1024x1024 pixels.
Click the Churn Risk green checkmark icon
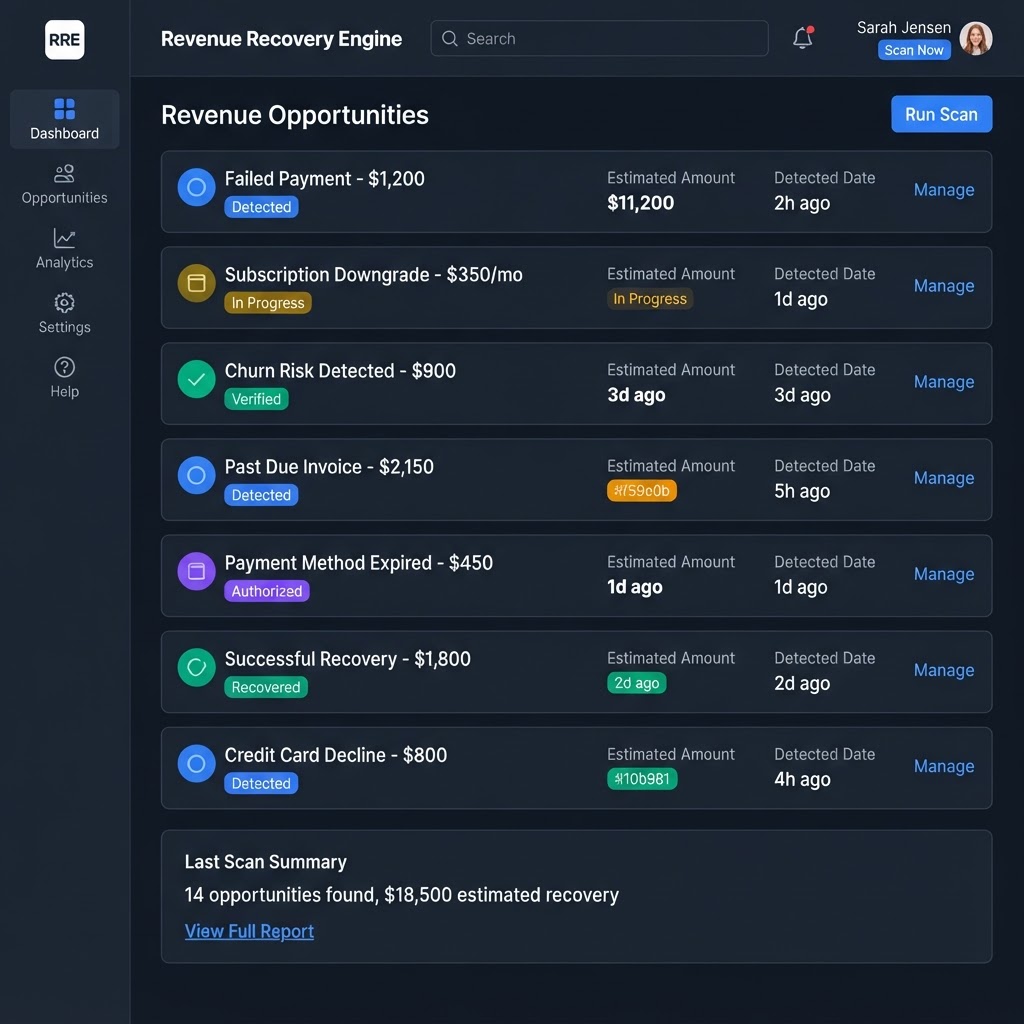197,379
